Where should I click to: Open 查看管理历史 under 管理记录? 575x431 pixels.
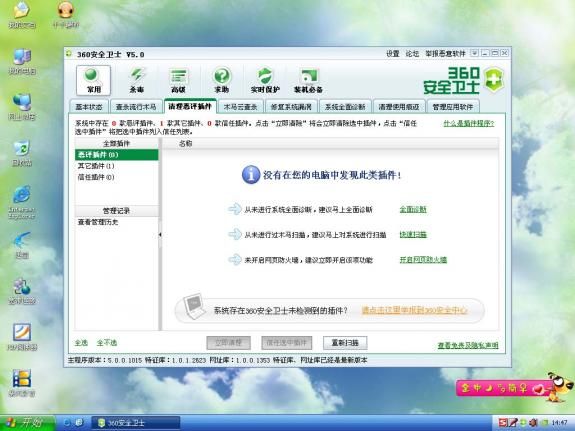point(98,222)
